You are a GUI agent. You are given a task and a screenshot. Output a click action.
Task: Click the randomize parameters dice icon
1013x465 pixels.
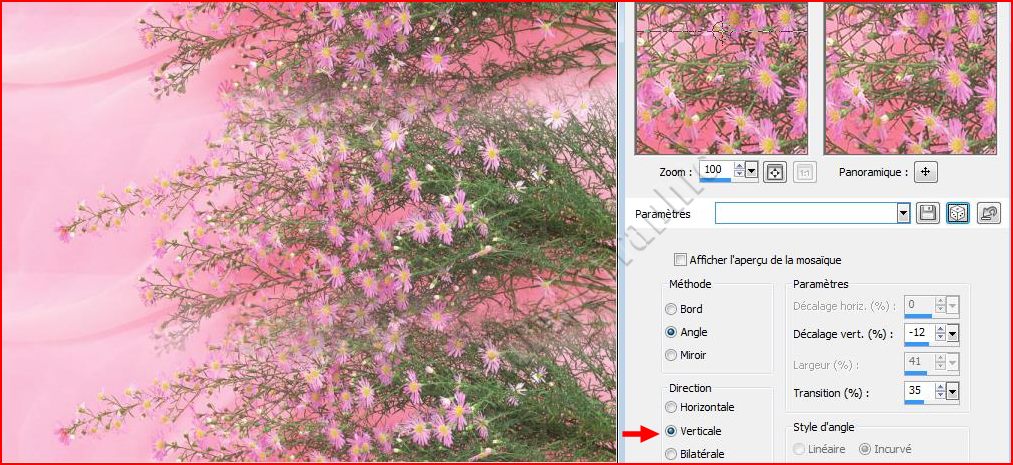958,213
